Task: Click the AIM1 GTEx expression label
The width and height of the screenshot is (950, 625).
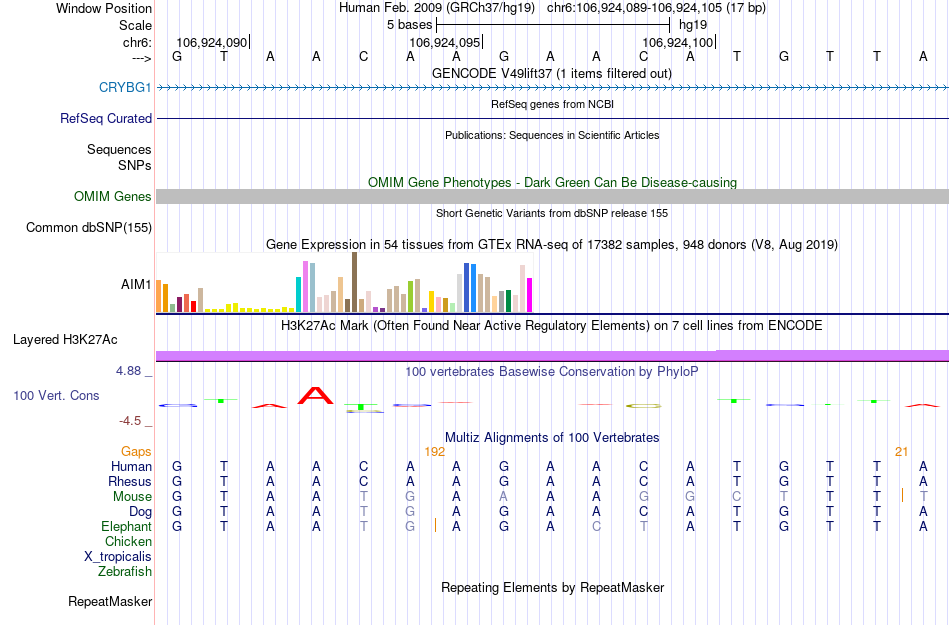Action: point(136,284)
